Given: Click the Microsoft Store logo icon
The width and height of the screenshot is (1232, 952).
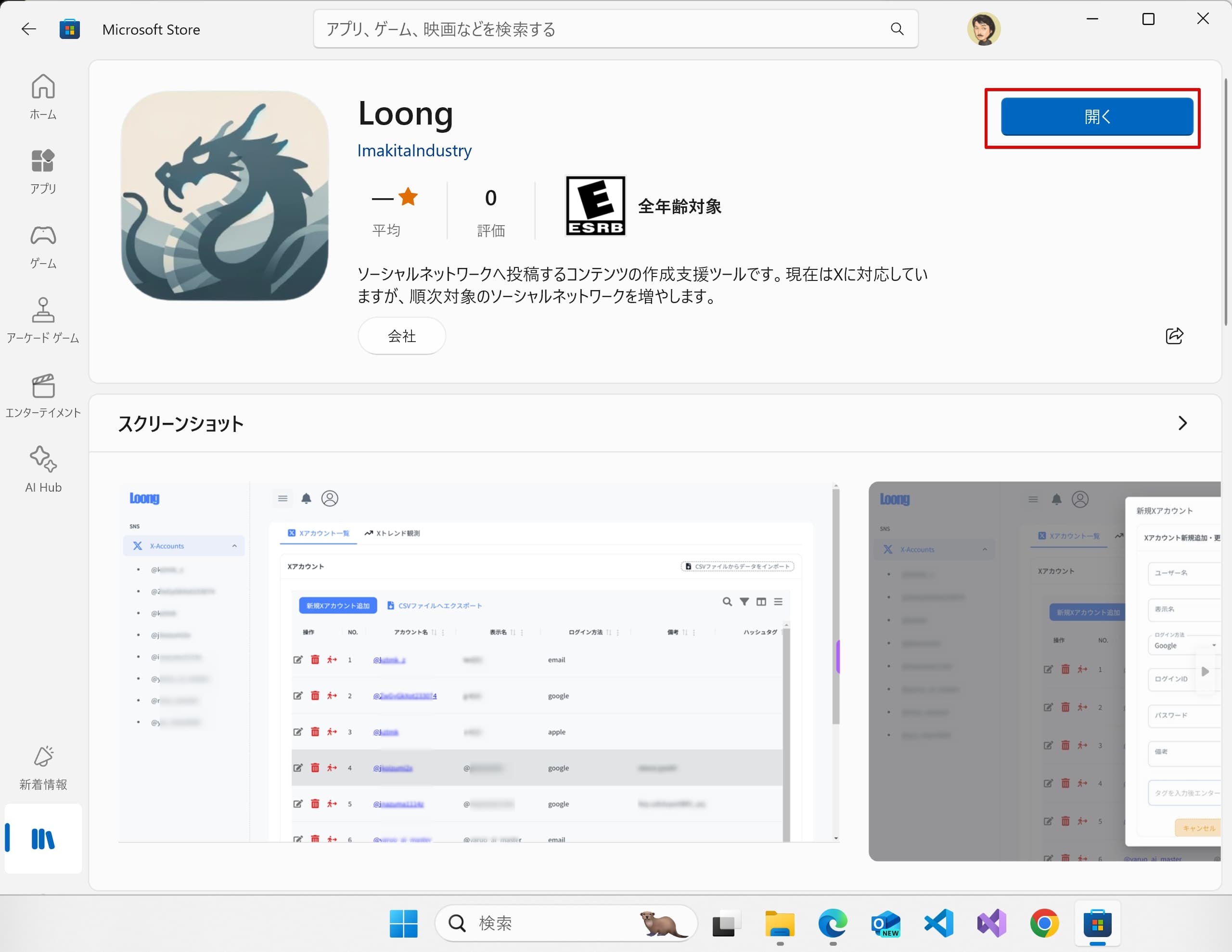Looking at the screenshot, I should point(69,29).
